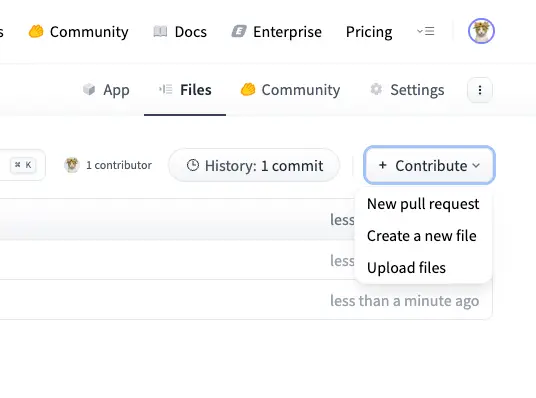536x398 pixels.
Task: Open the Pricing page link
Action: [x=369, y=32]
